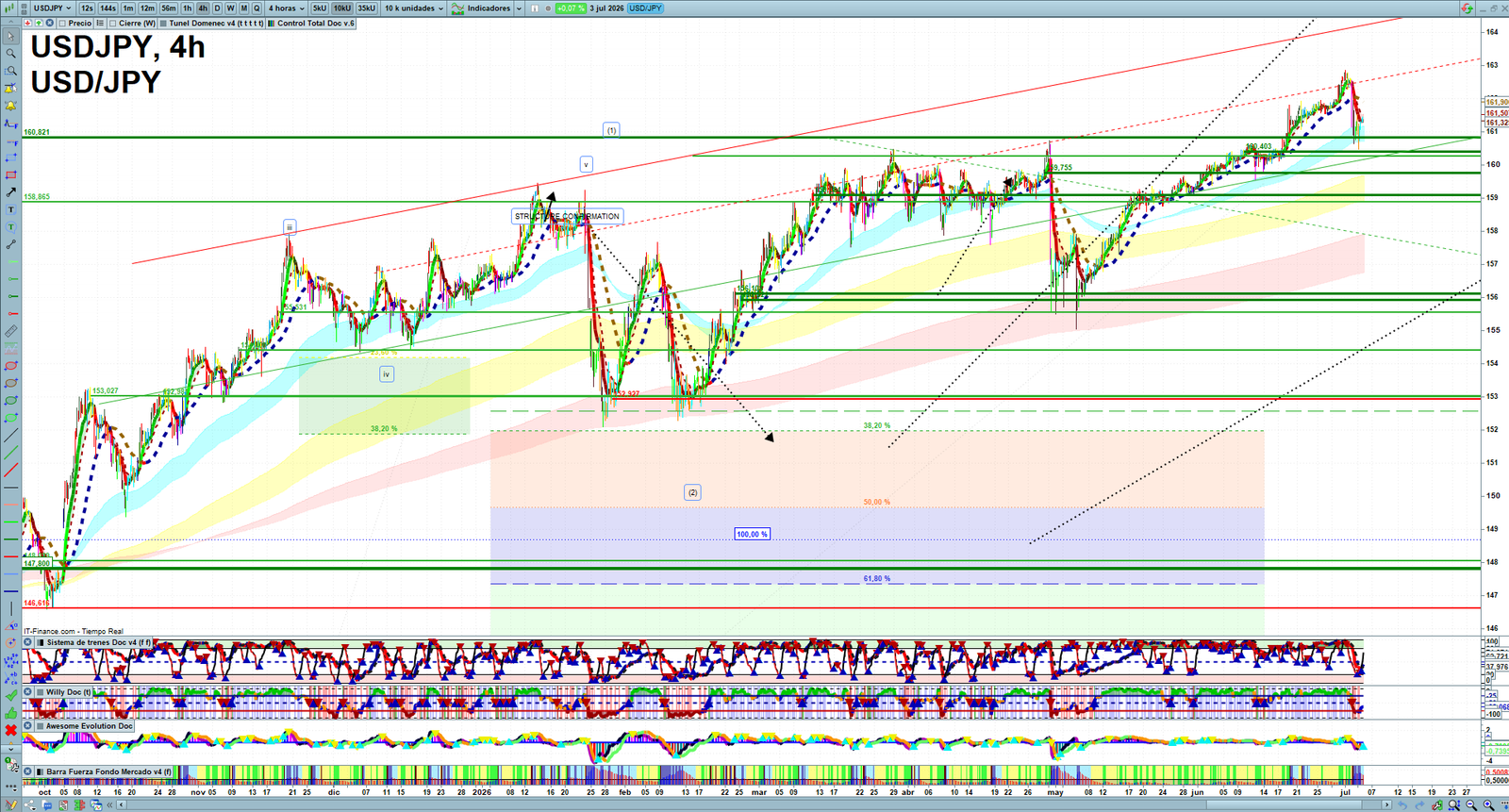Toggle Control Total Doc v.6 indicator
Viewport: 1509px width, 812px height.
pyautogui.click(x=271, y=23)
